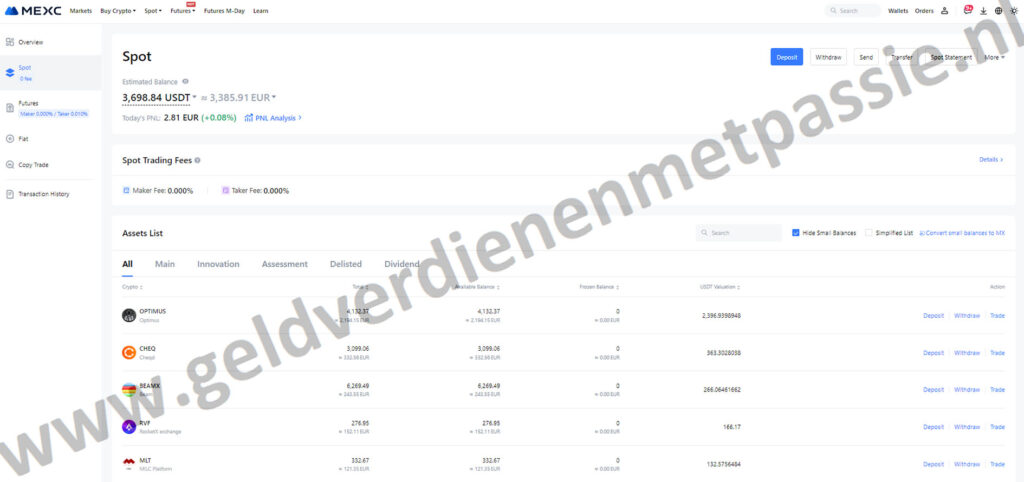This screenshot has height=482, width=1024.
Task: Open notifications with the 9+ badge
Action: (967, 10)
